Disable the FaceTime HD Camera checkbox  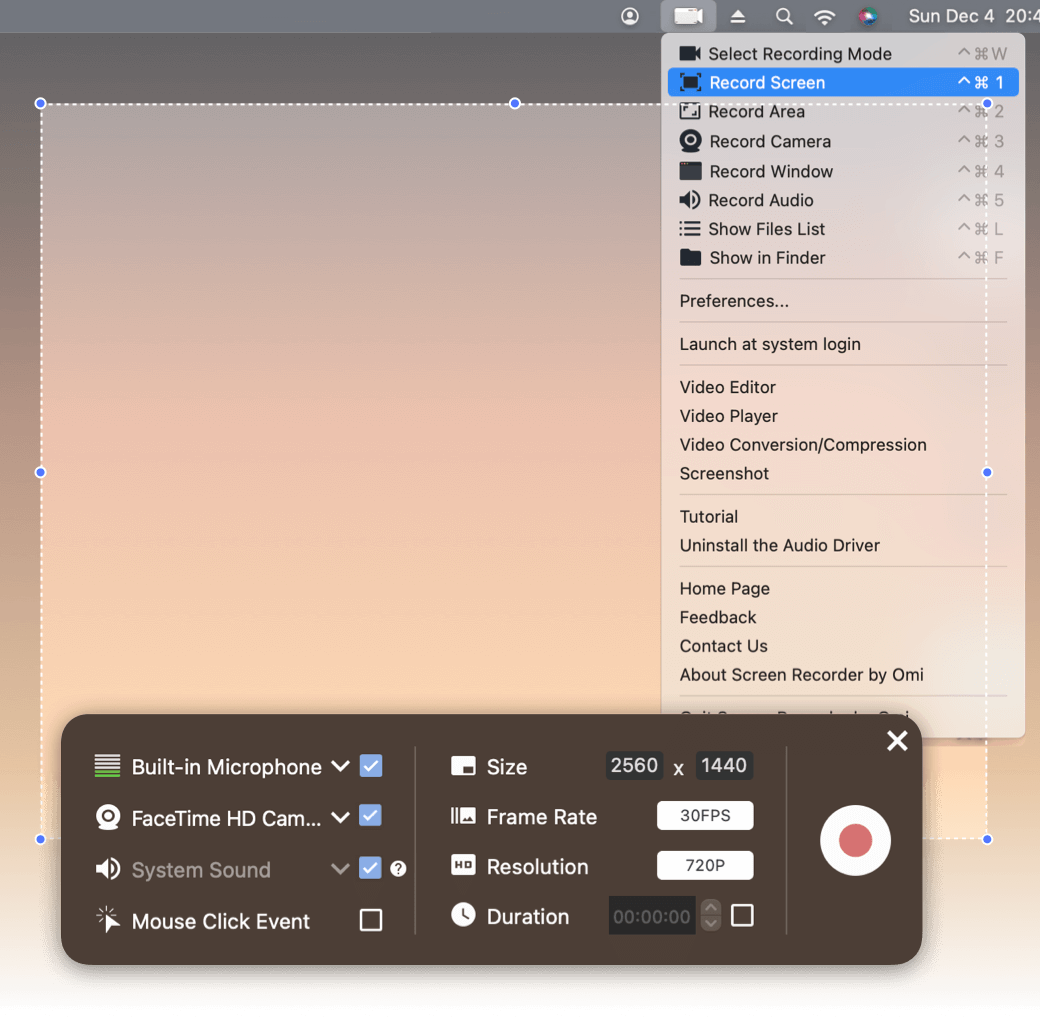click(x=371, y=816)
